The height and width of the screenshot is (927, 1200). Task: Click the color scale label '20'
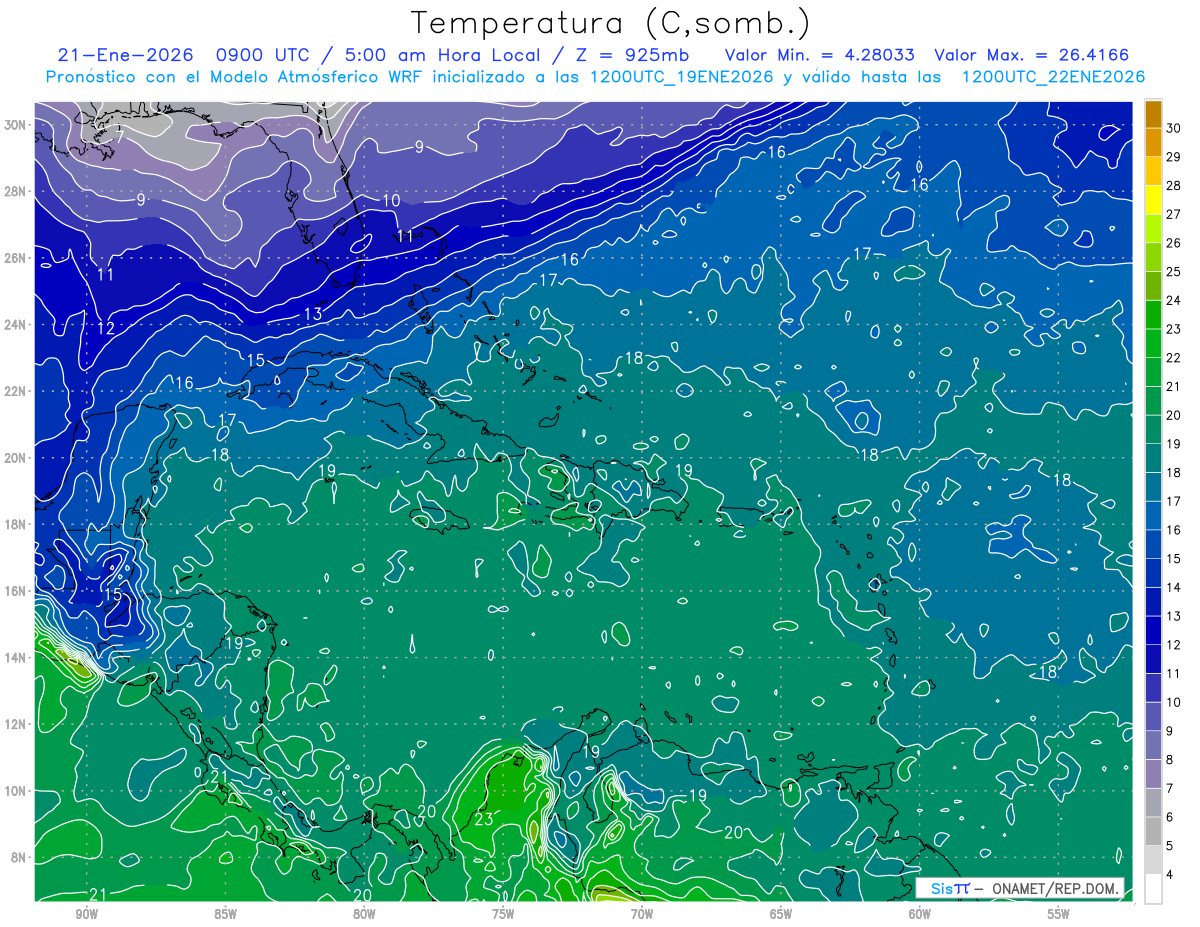1174,415
